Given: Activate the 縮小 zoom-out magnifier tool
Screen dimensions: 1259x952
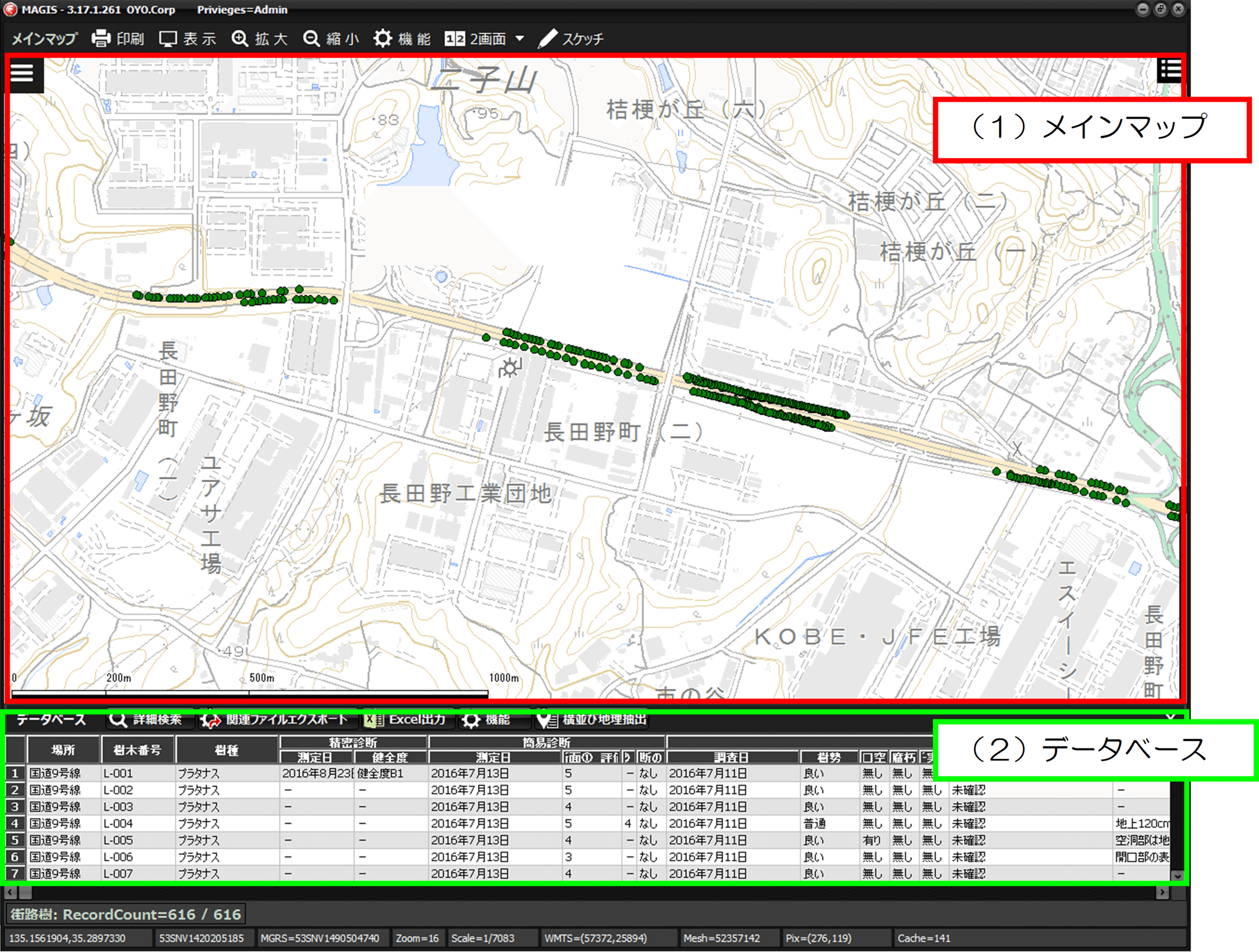Looking at the screenshot, I should (x=312, y=39).
